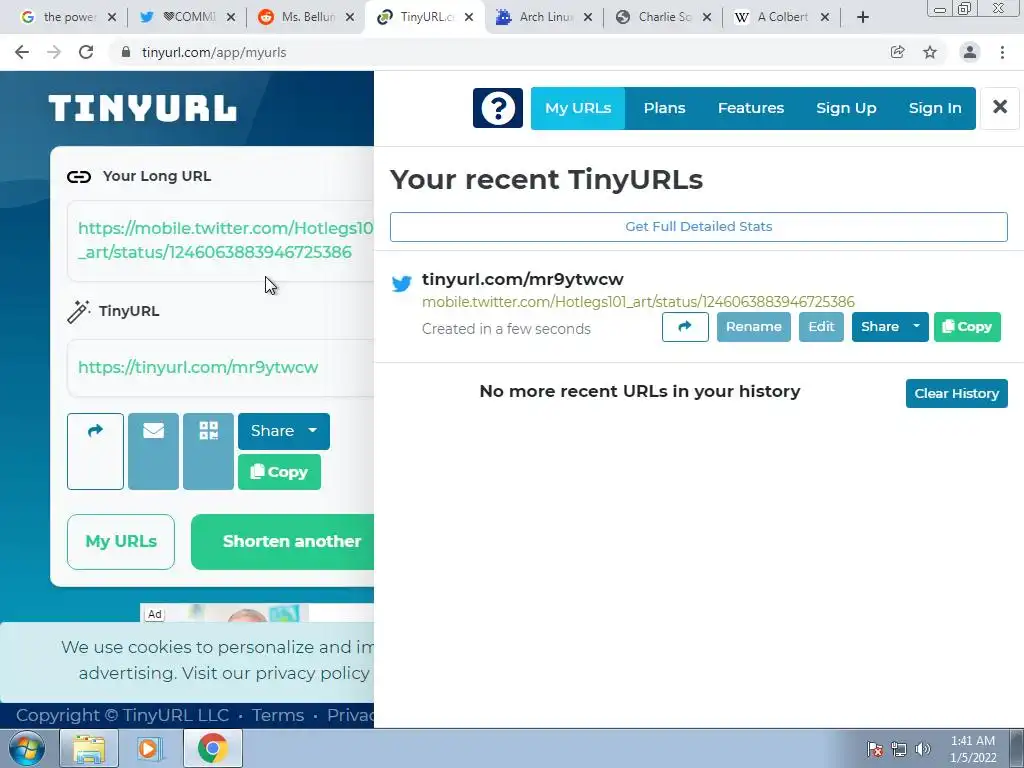Edit the mr9ytwcw TinyURL

tap(821, 327)
